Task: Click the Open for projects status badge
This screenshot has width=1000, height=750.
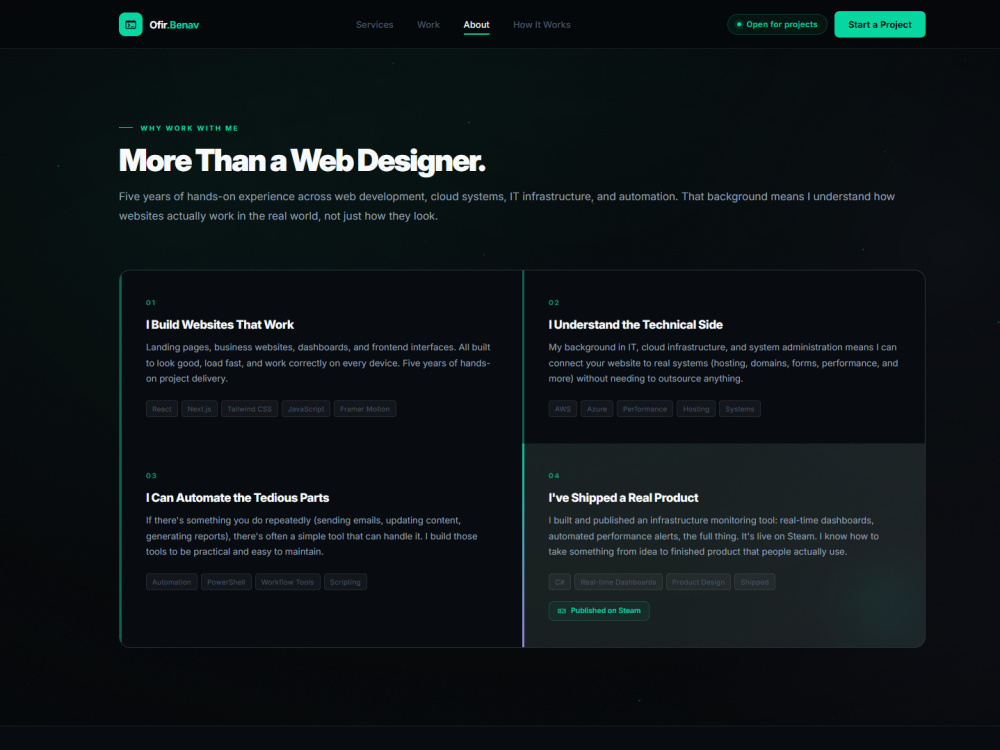Action: click(777, 24)
